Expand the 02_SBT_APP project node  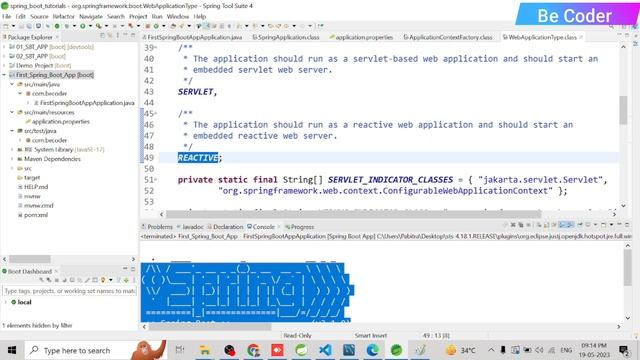click(x=4, y=56)
